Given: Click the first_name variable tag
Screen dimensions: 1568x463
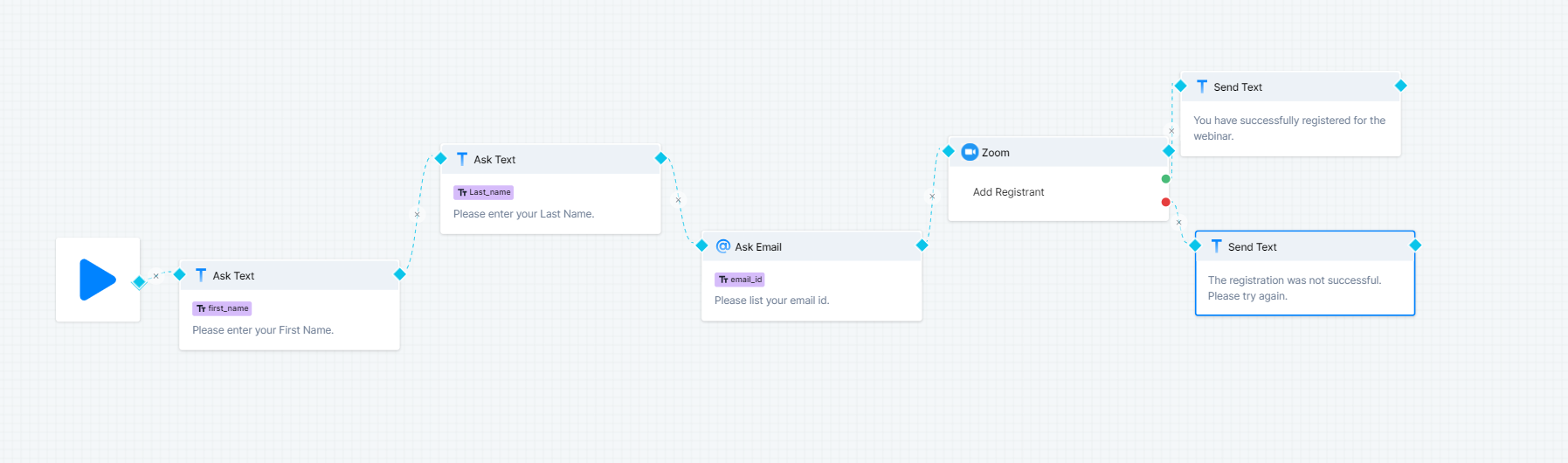Looking at the screenshot, I should (223, 308).
